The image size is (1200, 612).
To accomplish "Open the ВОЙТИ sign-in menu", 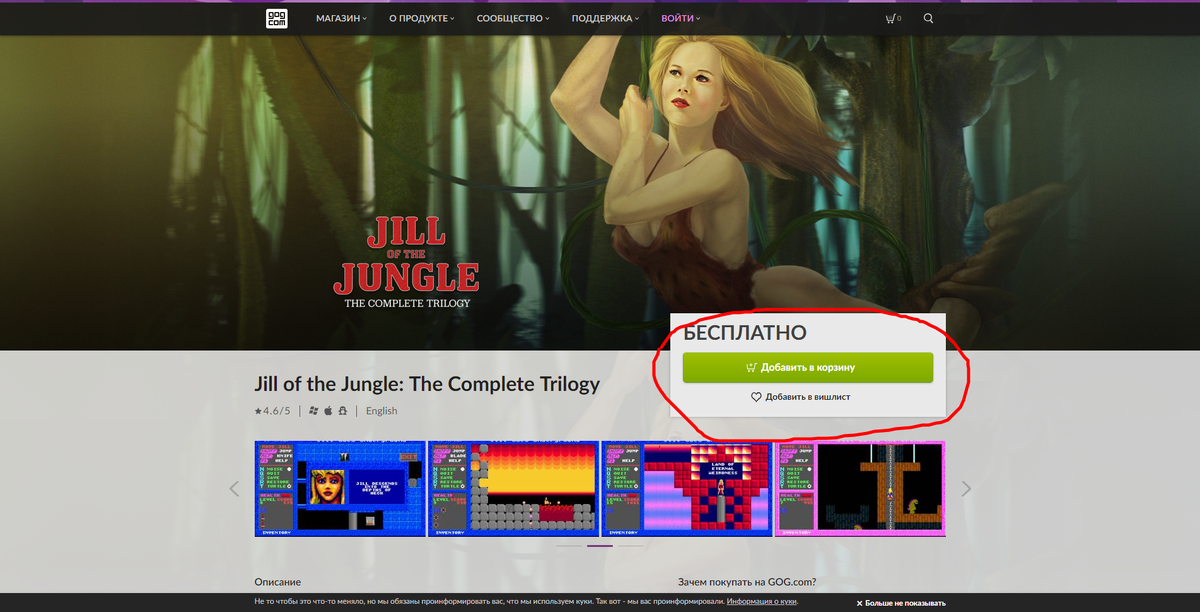I will pyautogui.click(x=680, y=19).
